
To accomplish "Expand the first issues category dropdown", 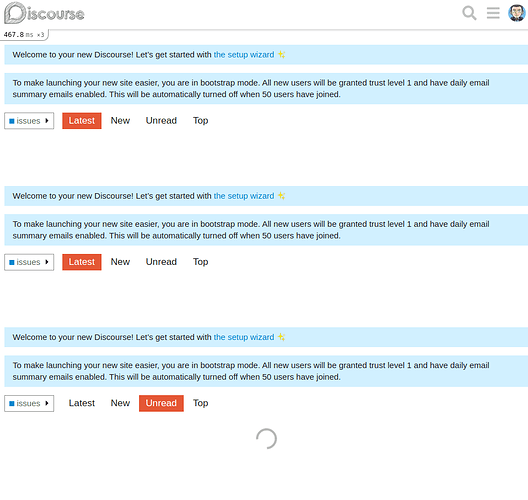I will (29, 121).
